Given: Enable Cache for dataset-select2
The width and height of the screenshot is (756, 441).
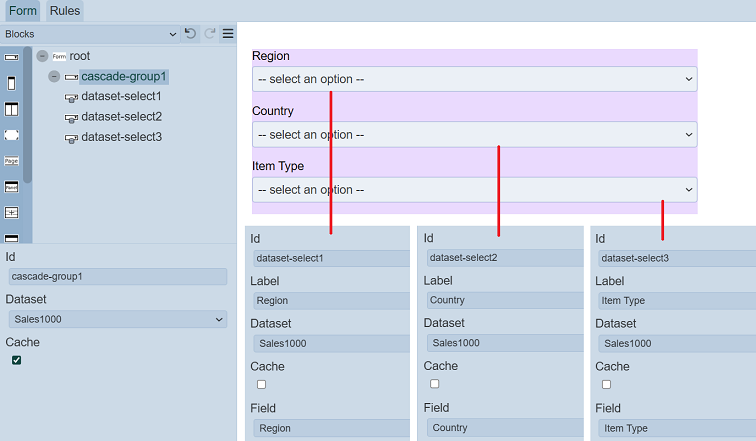Looking at the screenshot, I should (435, 384).
